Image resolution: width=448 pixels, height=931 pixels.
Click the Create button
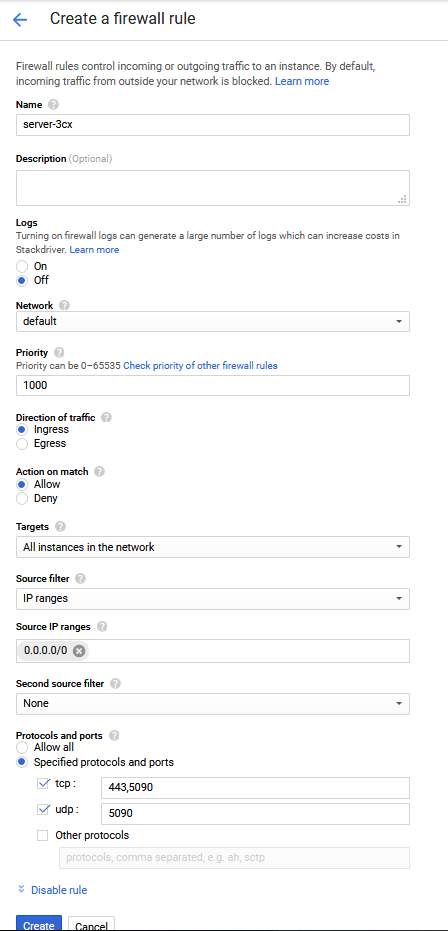[39, 924]
